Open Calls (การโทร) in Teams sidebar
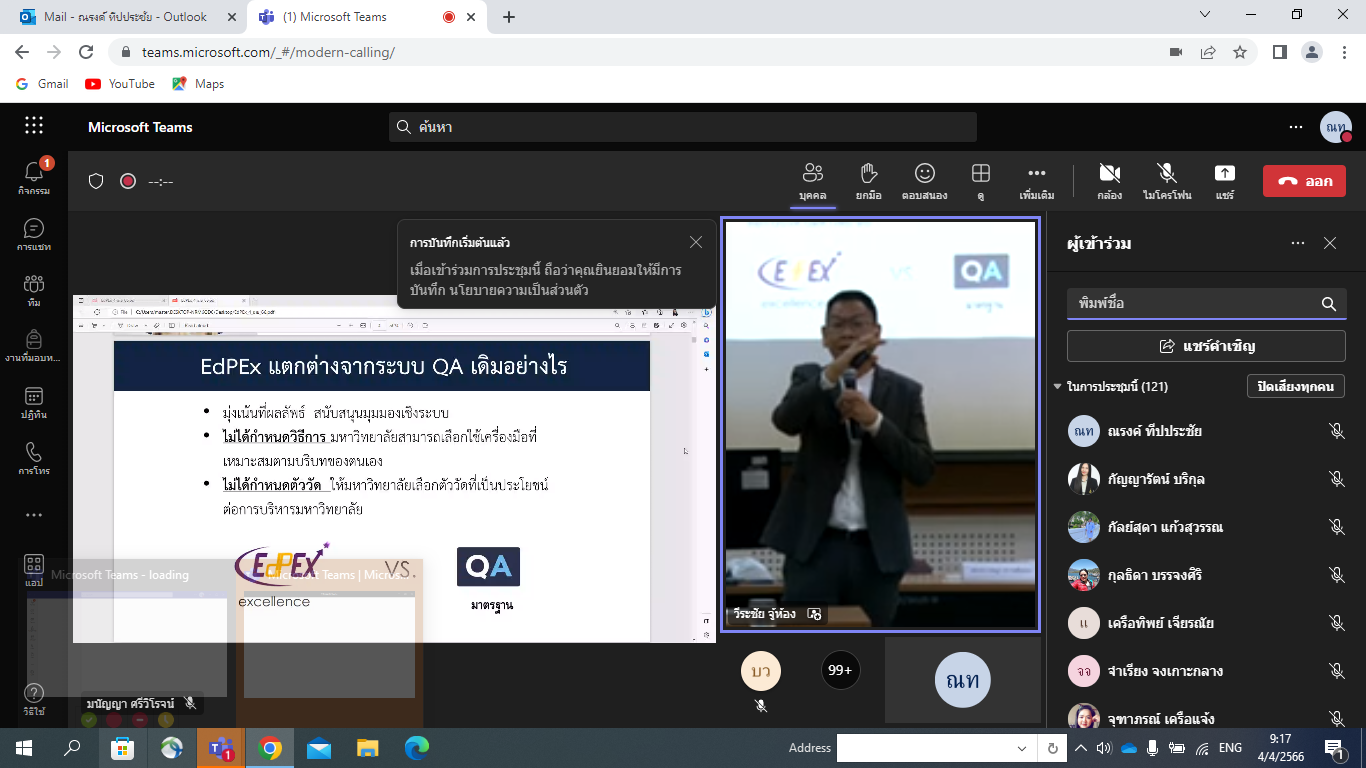1366x768 pixels. 34,458
